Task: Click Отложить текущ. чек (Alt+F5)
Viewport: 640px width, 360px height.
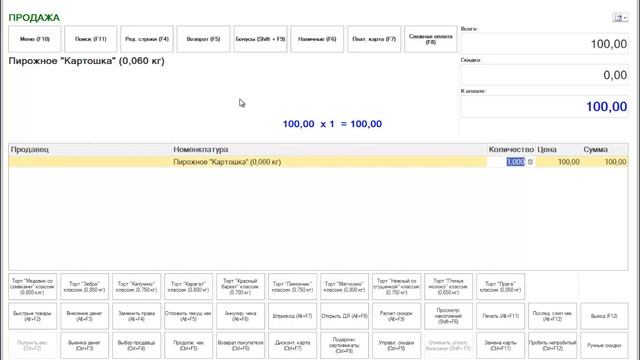Action: (x=189, y=316)
